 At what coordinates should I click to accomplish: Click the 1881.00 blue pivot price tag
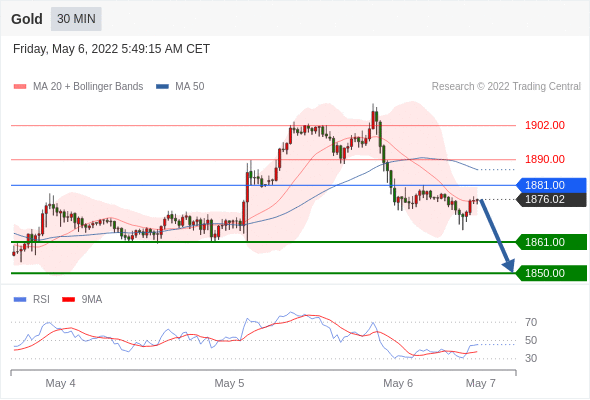[551, 185]
